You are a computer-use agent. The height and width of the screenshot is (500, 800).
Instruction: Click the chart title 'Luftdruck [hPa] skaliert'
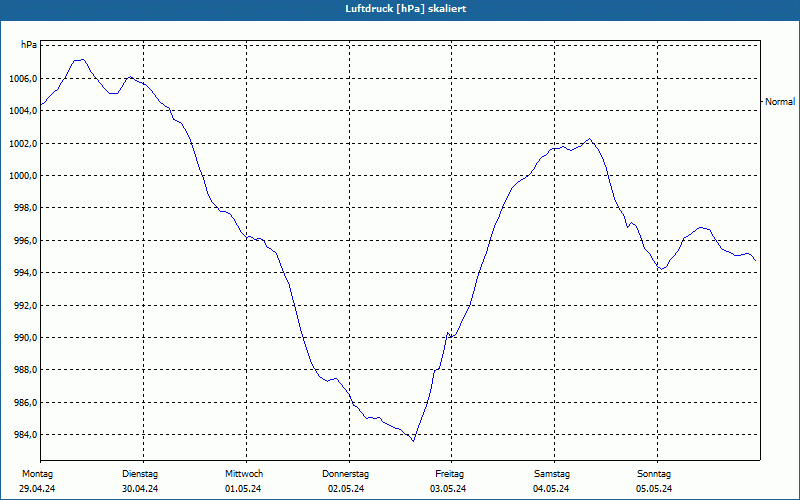[x=406, y=9]
